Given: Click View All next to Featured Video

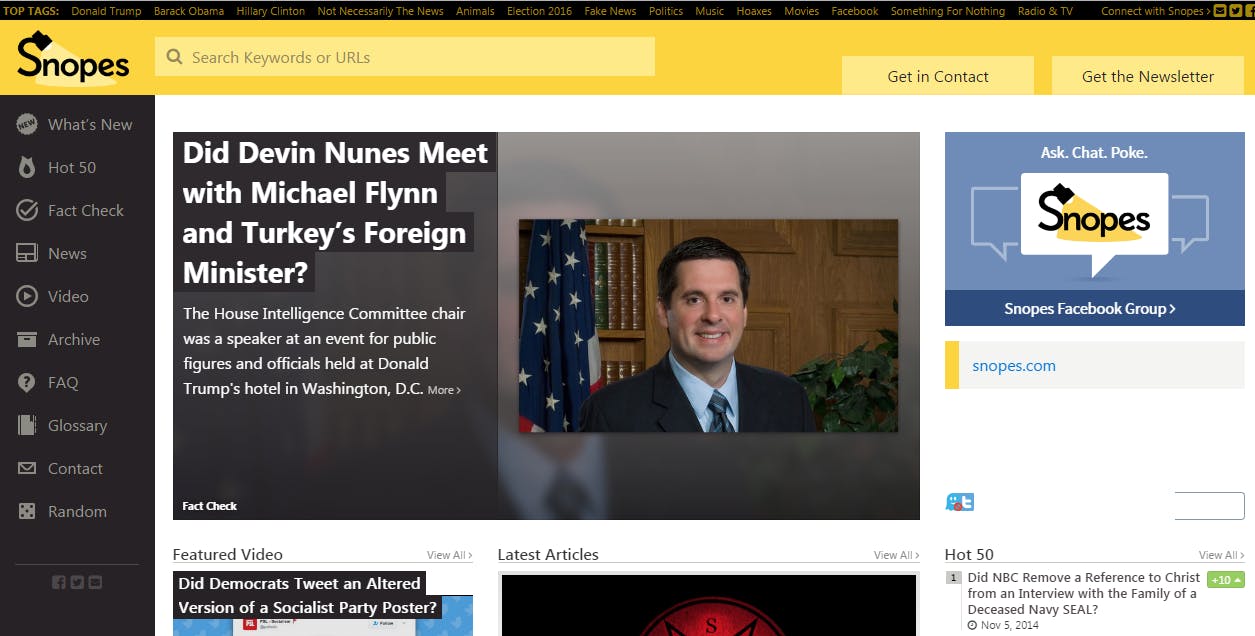Looking at the screenshot, I should click(x=449, y=555).
